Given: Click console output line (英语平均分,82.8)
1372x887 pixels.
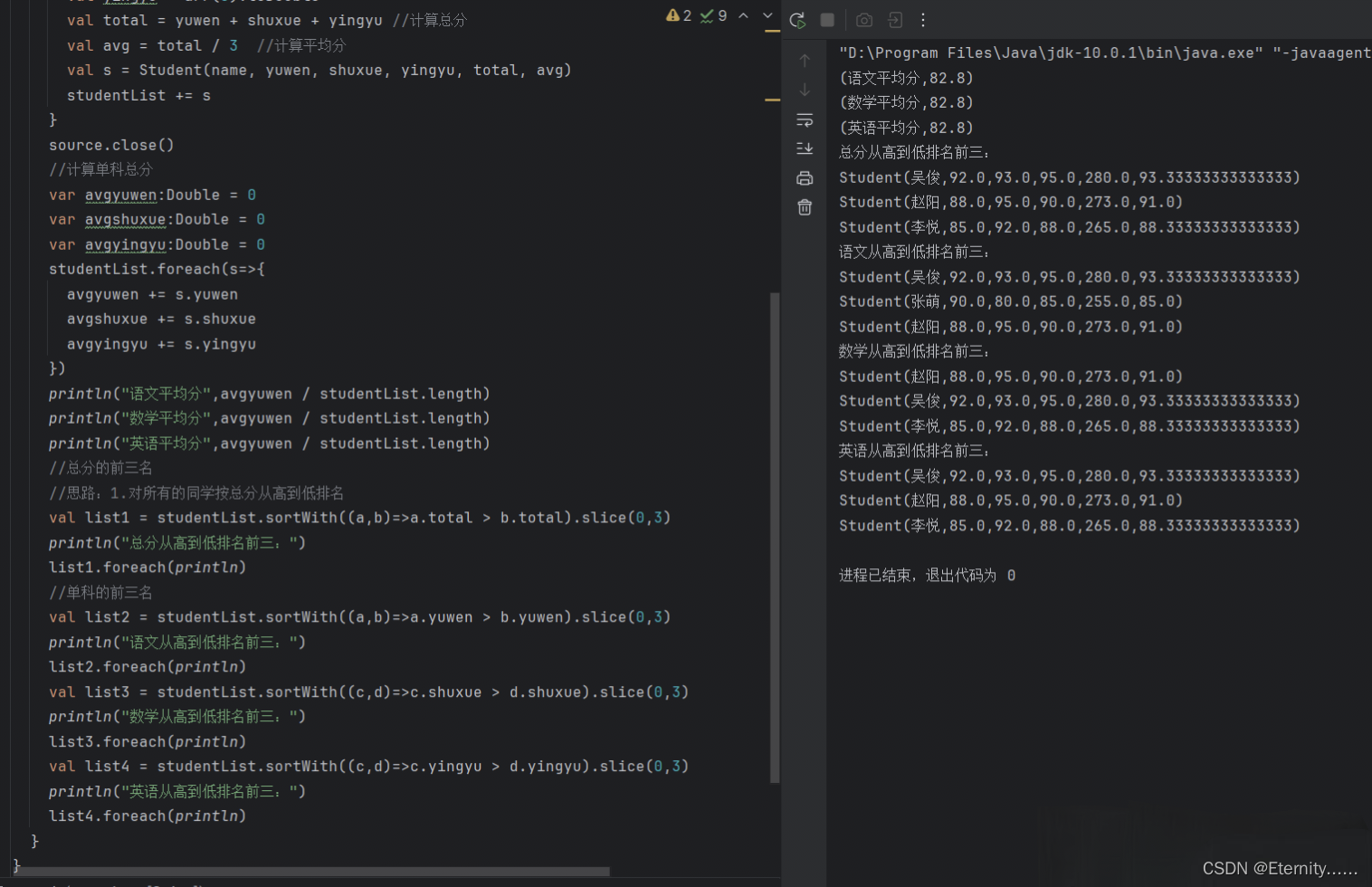Looking at the screenshot, I should 906,128.
